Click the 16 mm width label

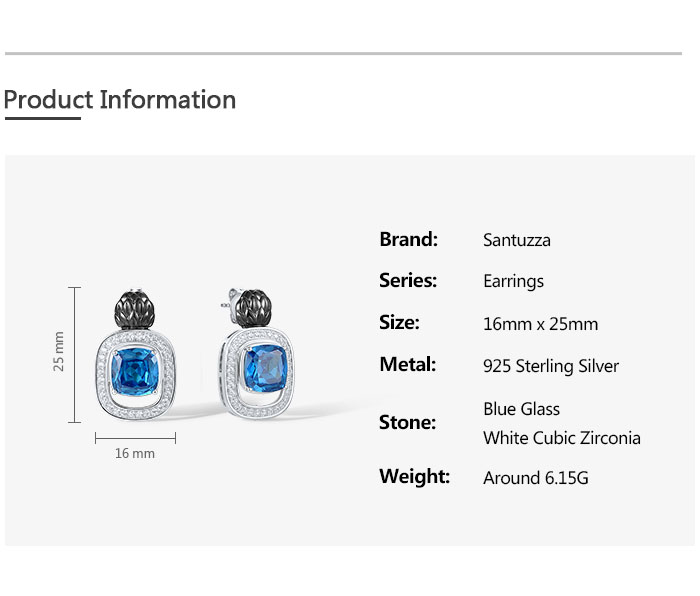click(135, 454)
